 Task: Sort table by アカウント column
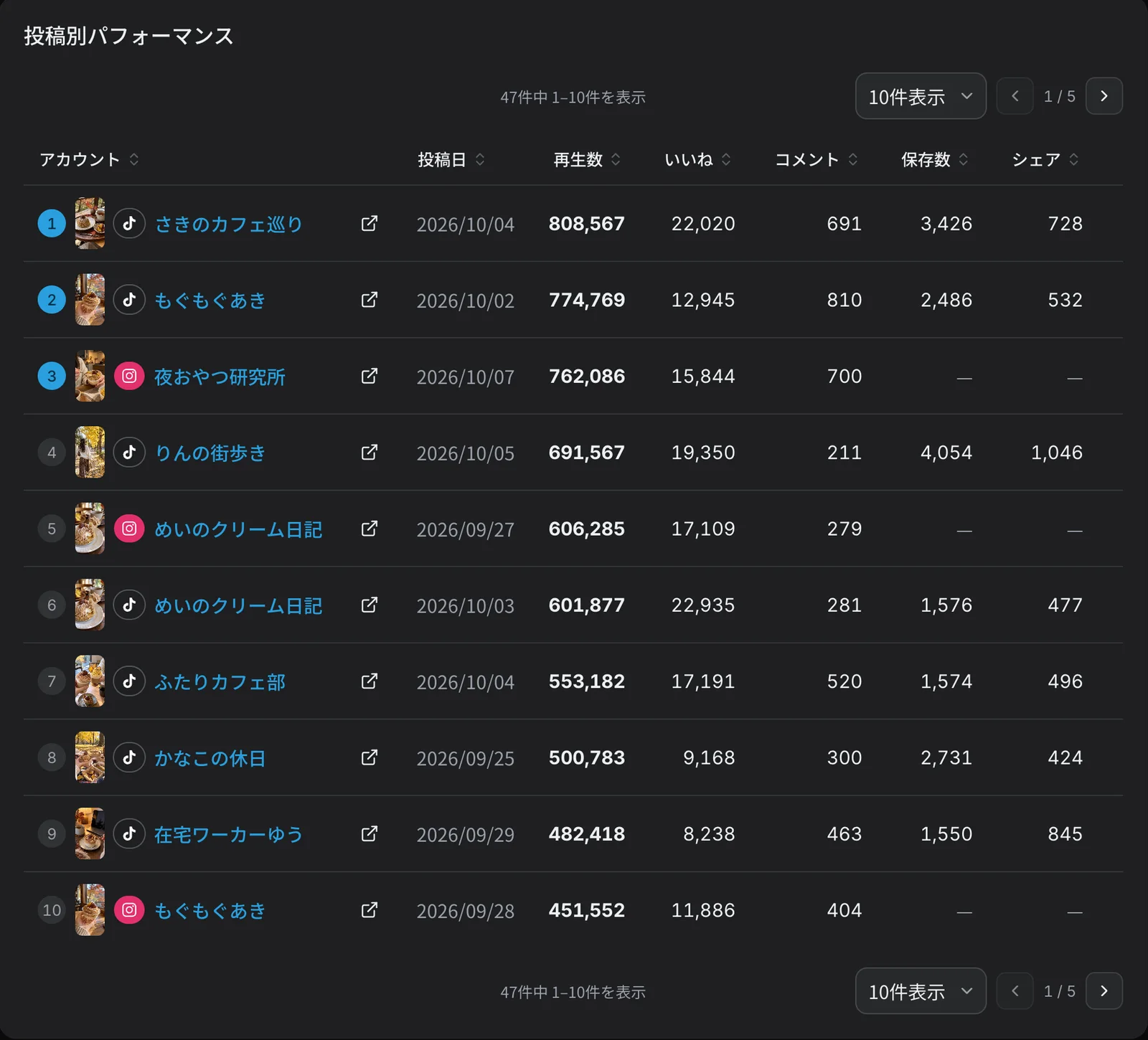click(89, 159)
